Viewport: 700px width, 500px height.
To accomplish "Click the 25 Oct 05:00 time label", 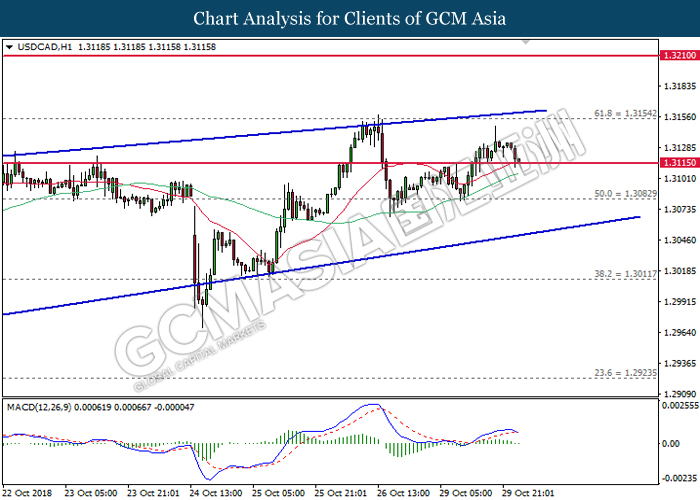I will click(x=279, y=493).
